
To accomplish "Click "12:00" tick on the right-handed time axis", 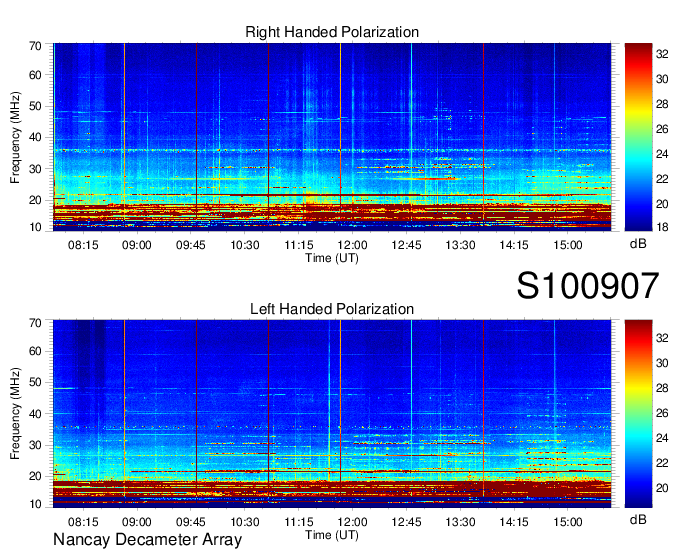I will (353, 245).
